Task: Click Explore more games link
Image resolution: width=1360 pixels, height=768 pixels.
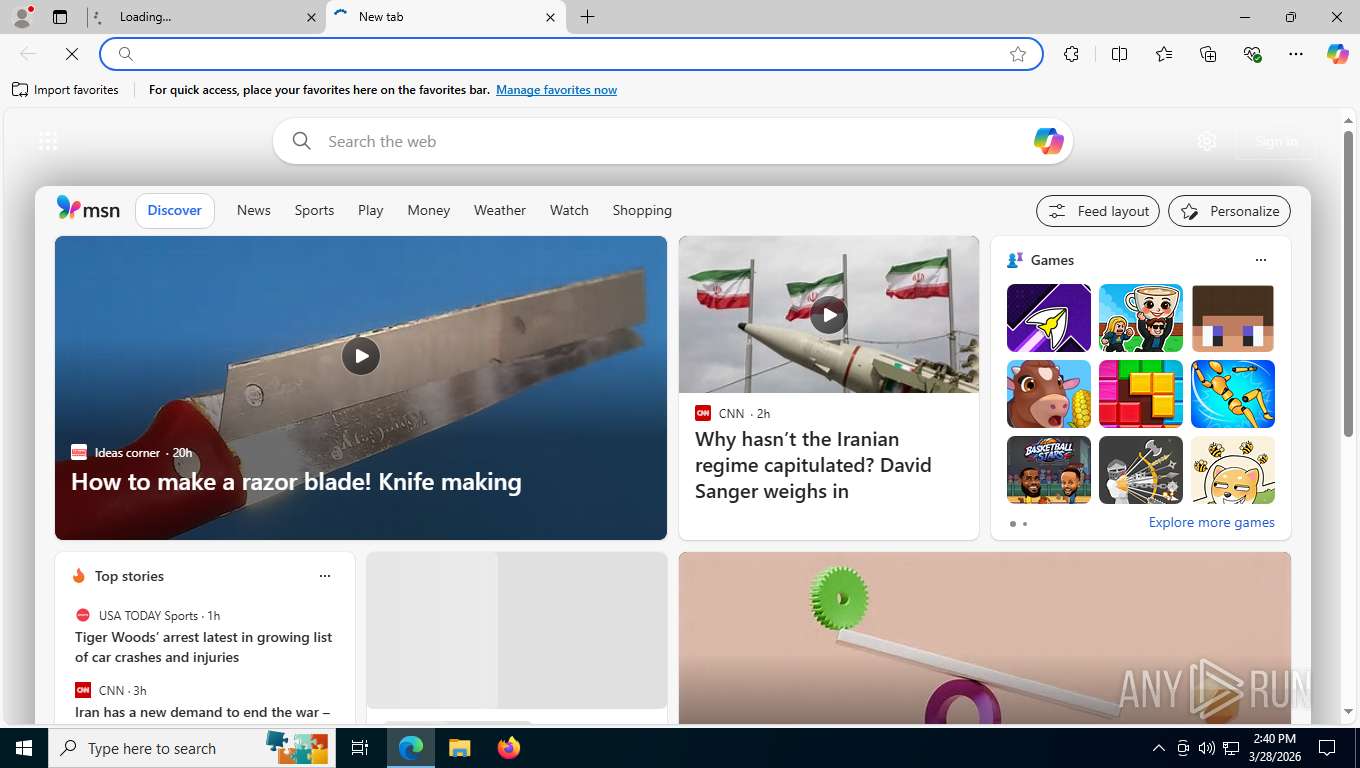Action: (1211, 522)
